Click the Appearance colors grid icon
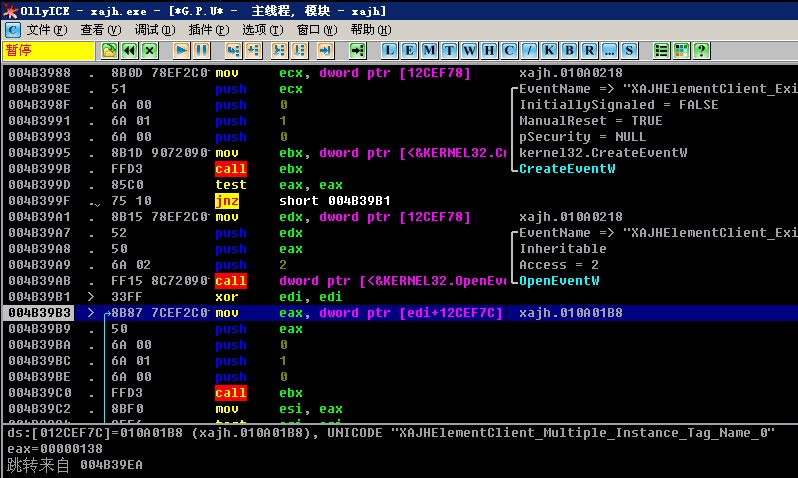Image resolution: width=798 pixels, height=478 pixels. point(681,50)
